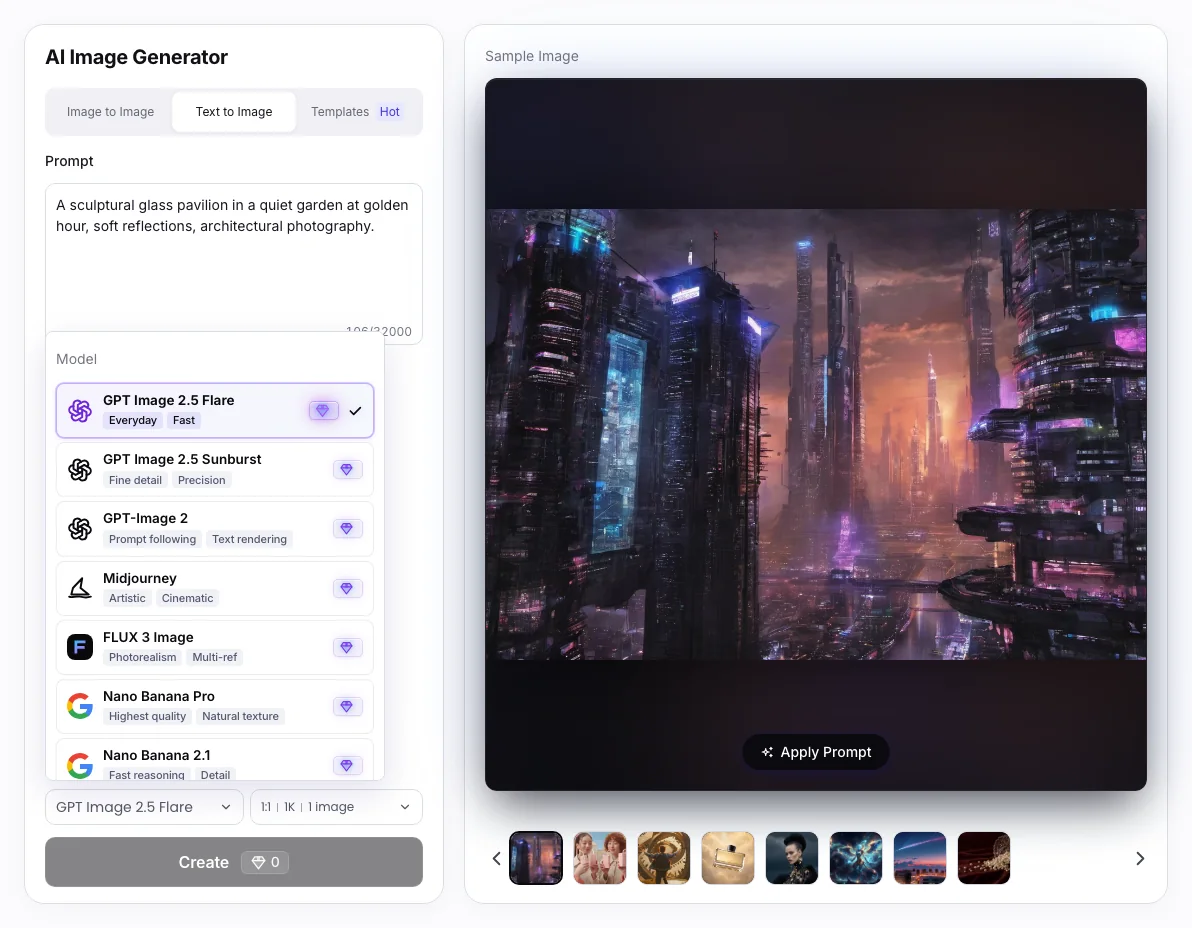The height and width of the screenshot is (928, 1192).
Task: Click the diamond badge on GPT-Image 2
Action: [x=347, y=528]
